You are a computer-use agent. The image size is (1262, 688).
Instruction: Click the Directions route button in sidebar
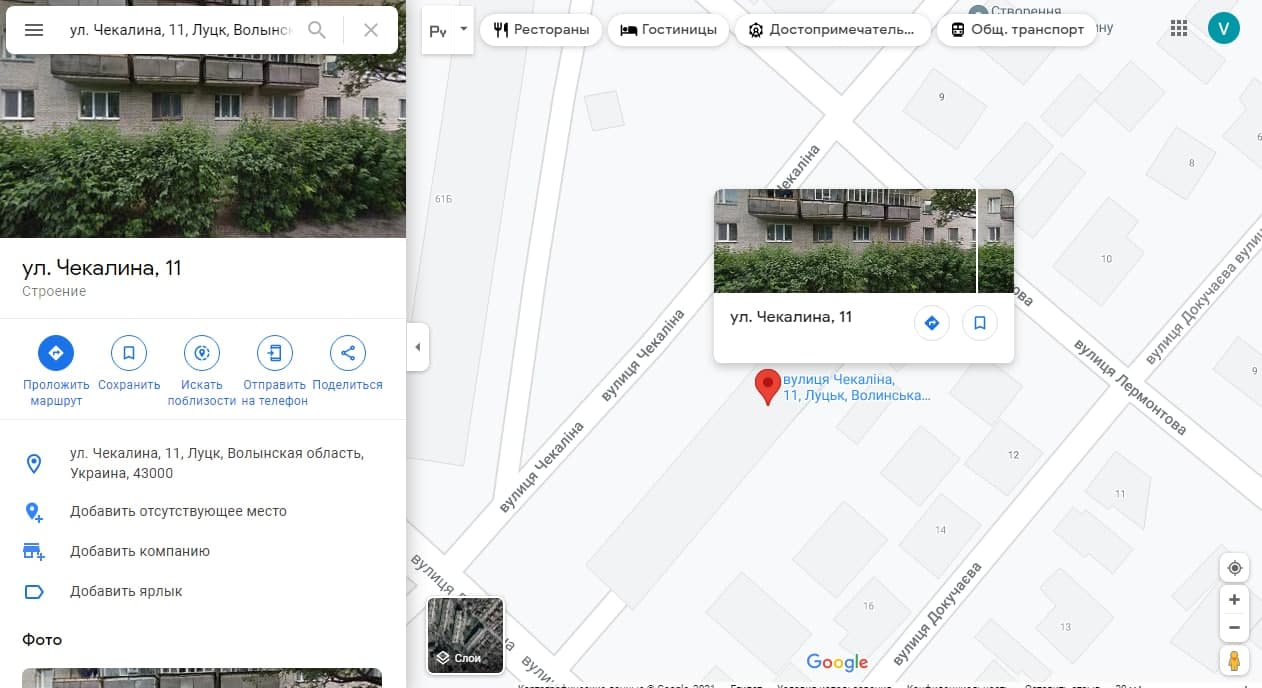click(56, 353)
